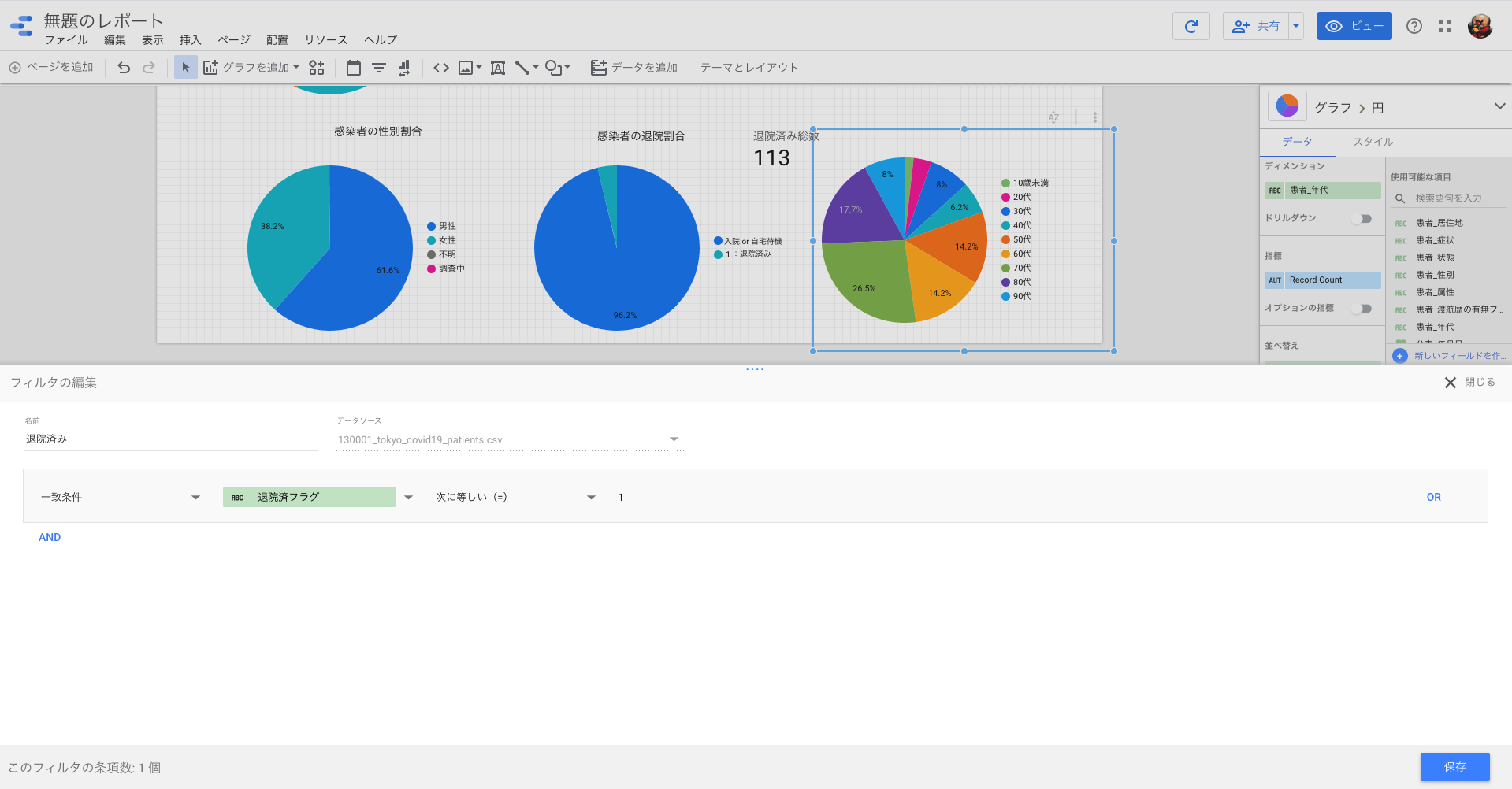The width and height of the screenshot is (1512, 789).
Task: Insert a filter control
Action: (x=379, y=68)
